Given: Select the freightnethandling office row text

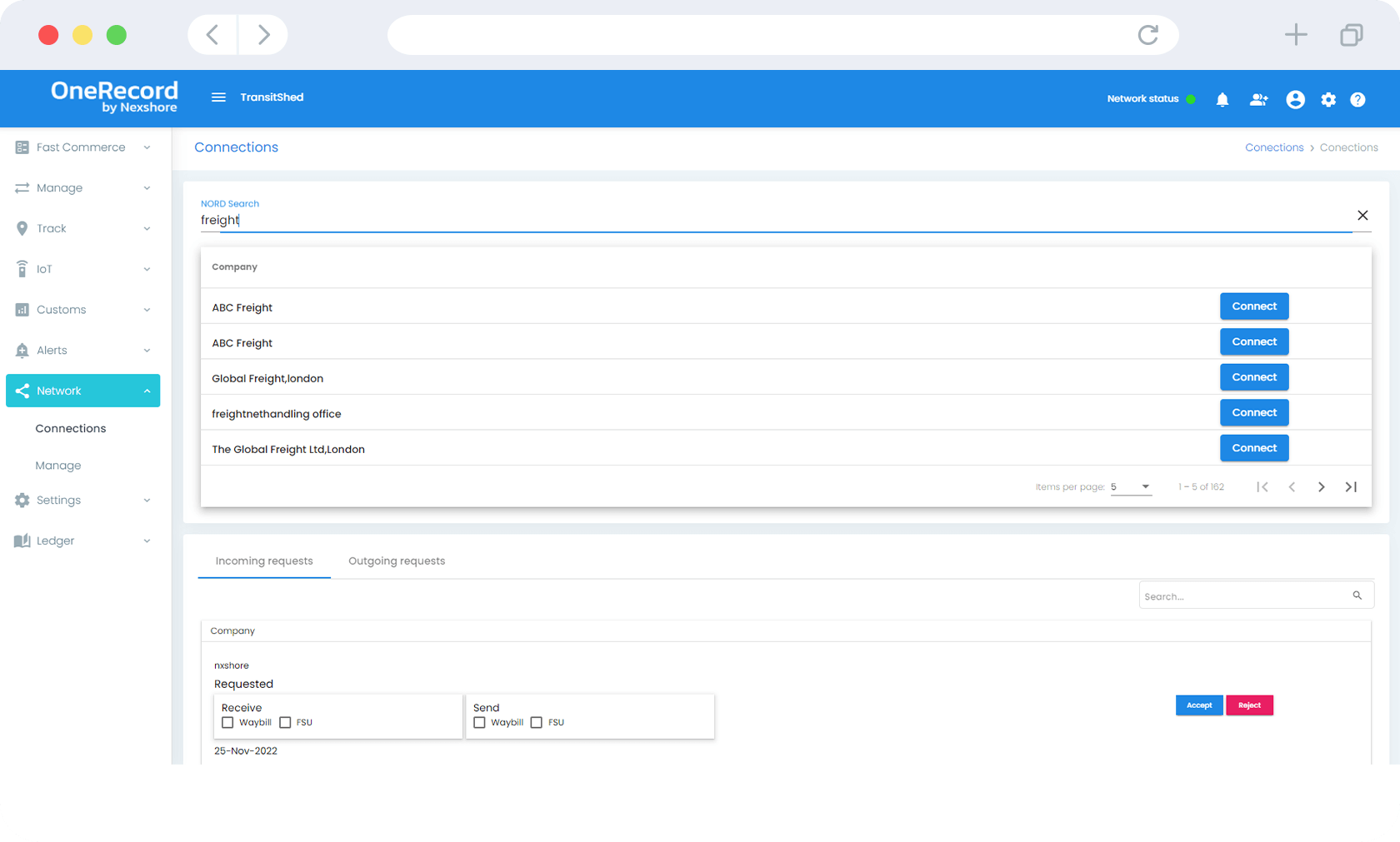Looking at the screenshot, I should point(277,414).
